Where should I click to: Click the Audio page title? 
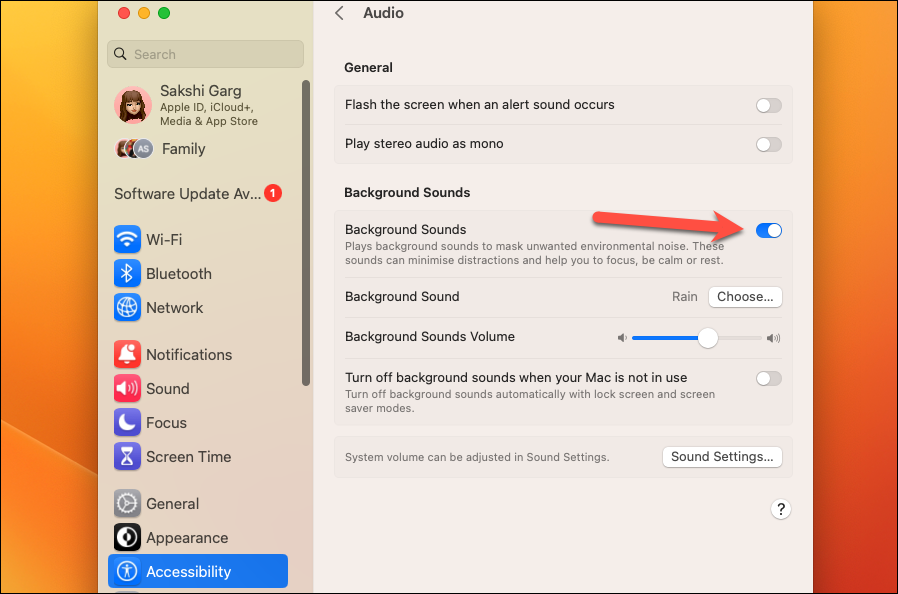tap(383, 13)
